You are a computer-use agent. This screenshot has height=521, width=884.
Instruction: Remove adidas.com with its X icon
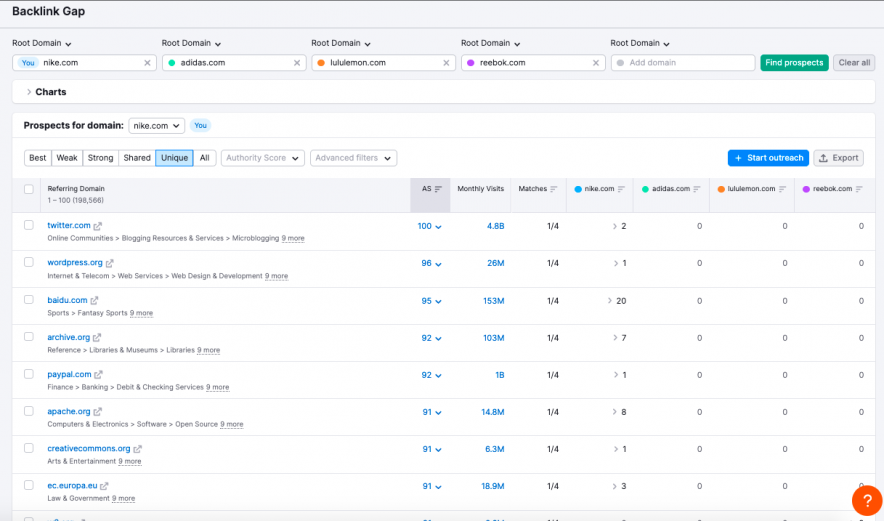[x=297, y=62]
